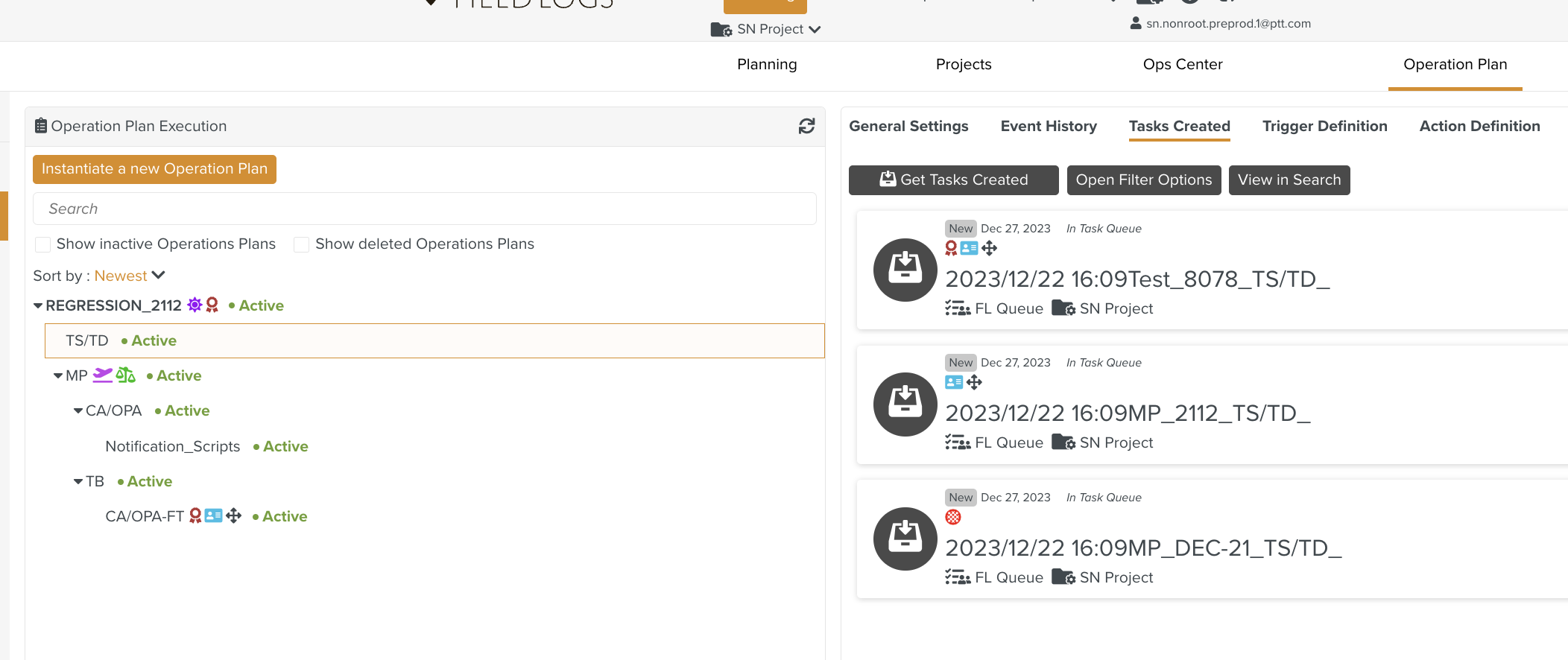Click the green balance scale icon next to MP
Image resolution: width=1568 pixels, height=660 pixels.
coord(126,375)
